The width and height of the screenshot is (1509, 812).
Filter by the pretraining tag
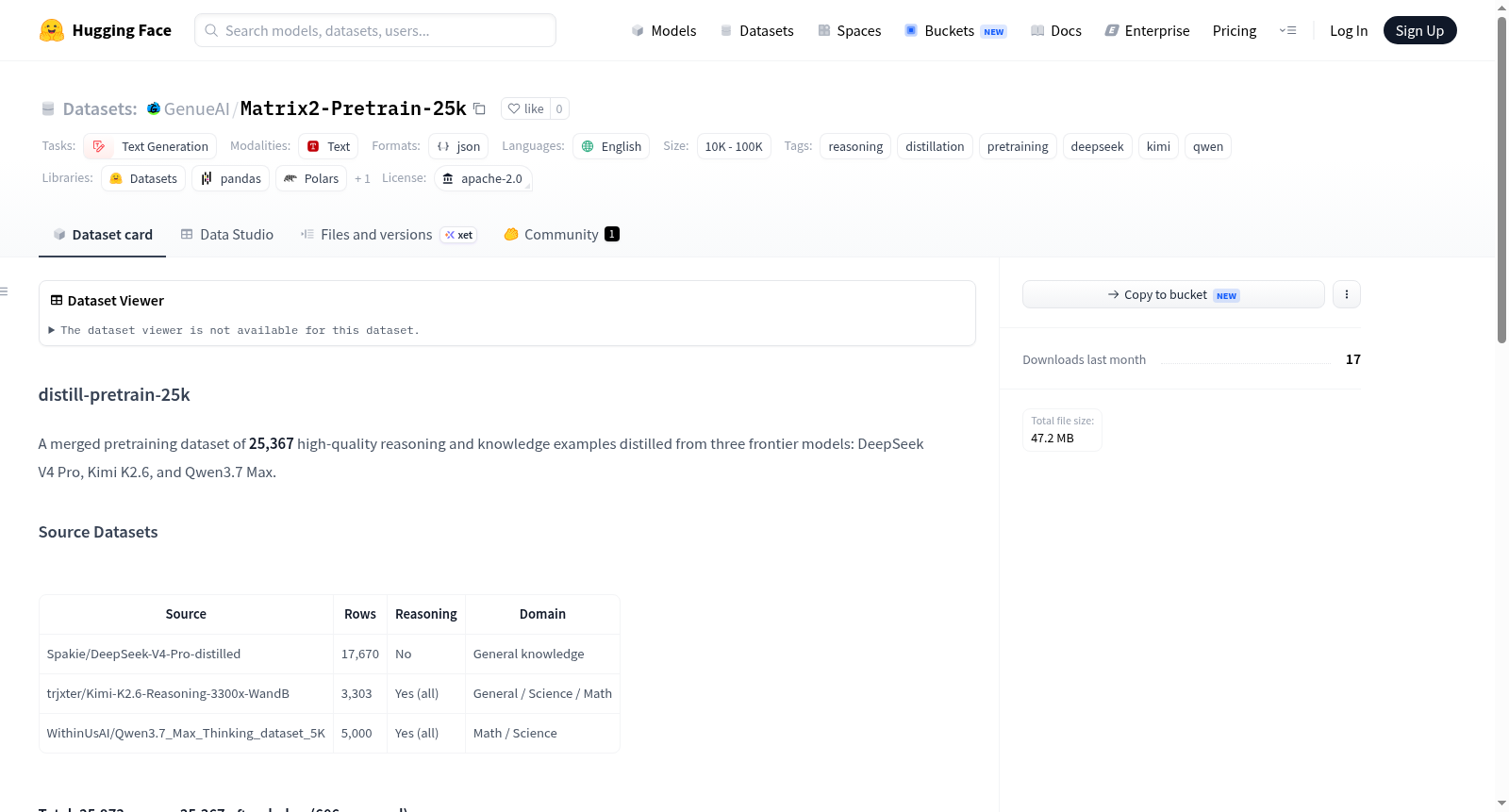pos(1018,146)
